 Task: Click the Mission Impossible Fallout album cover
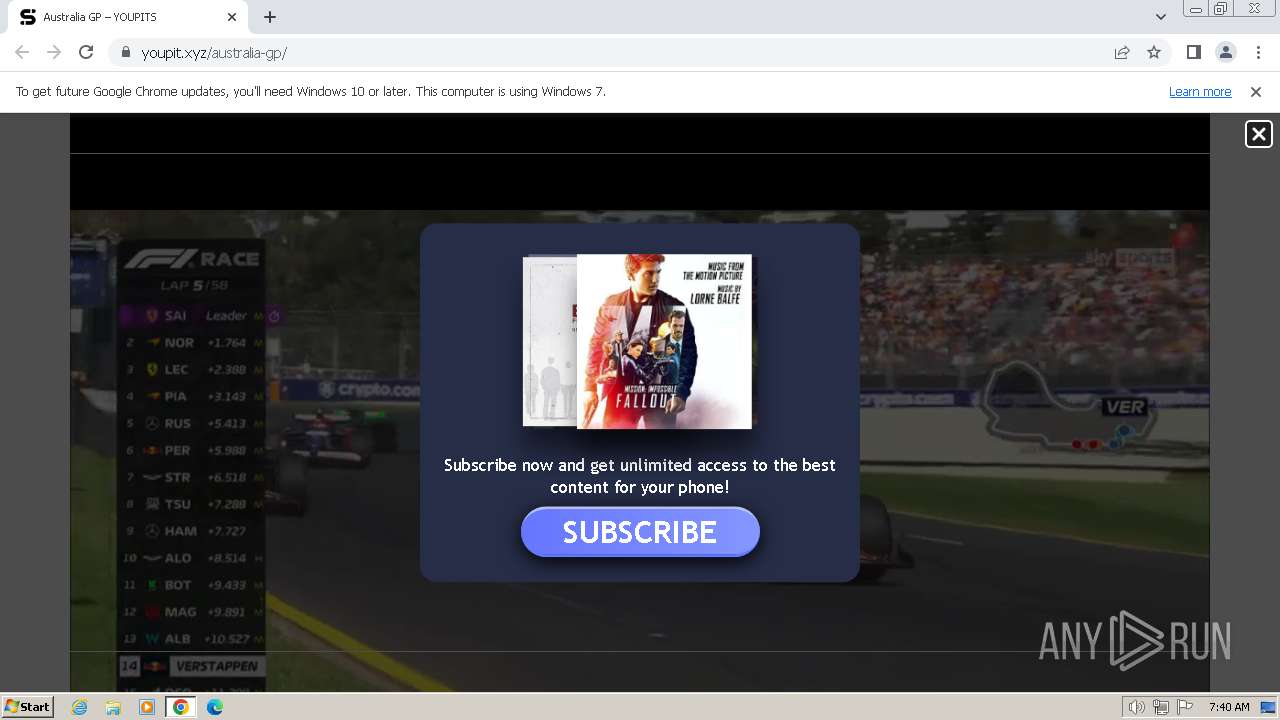point(664,341)
